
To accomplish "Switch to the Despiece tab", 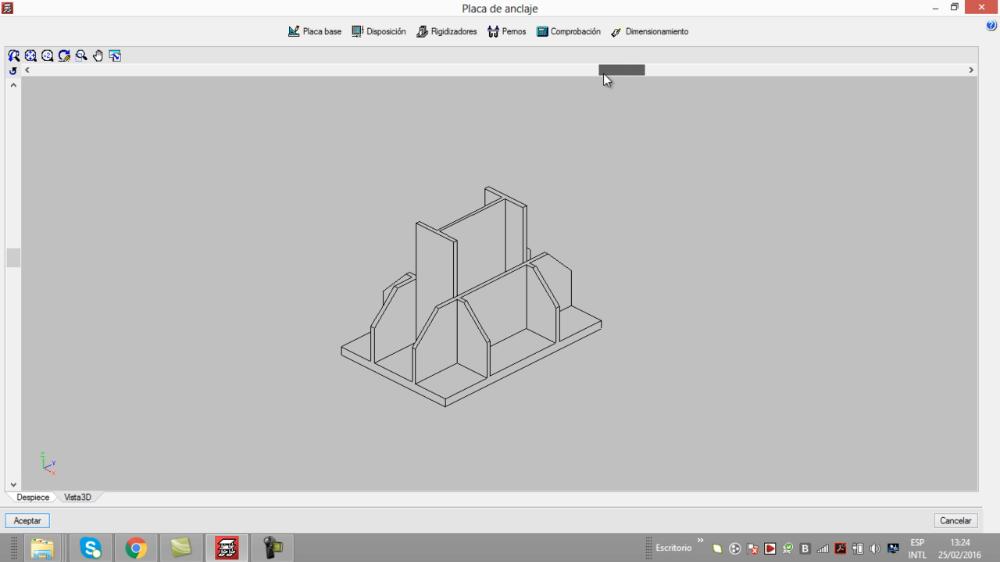I will click(x=33, y=497).
